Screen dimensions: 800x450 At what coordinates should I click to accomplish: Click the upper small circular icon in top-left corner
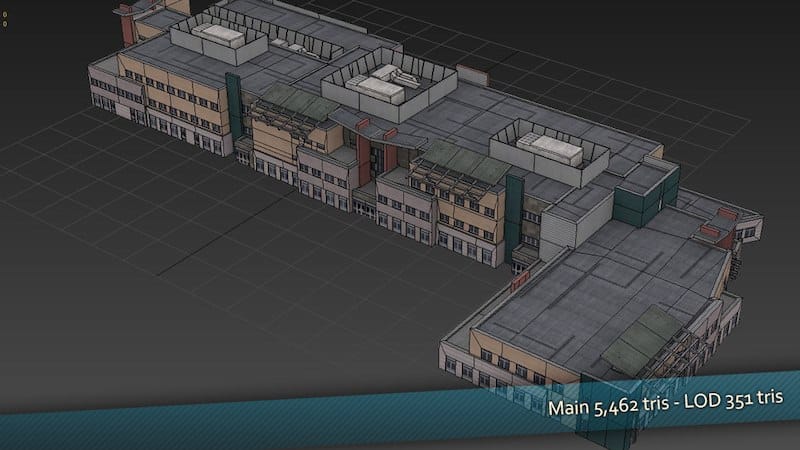pyautogui.click(x=4, y=15)
